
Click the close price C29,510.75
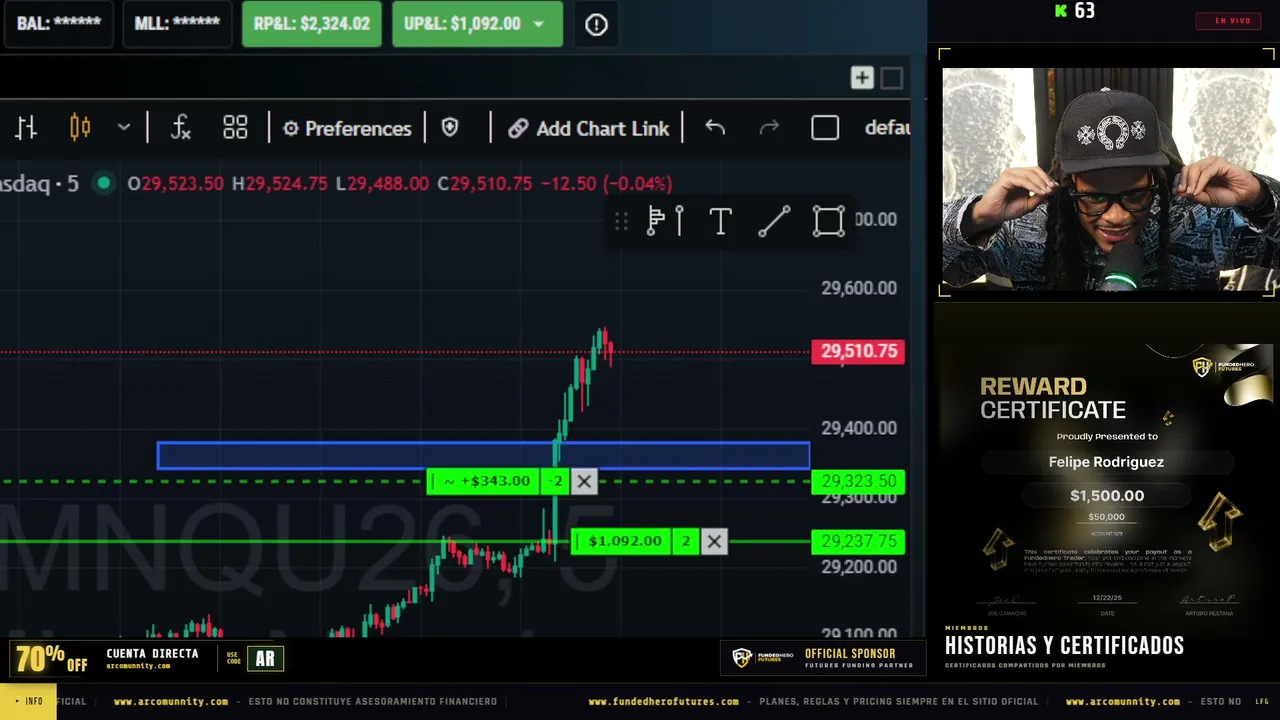click(485, 184)
